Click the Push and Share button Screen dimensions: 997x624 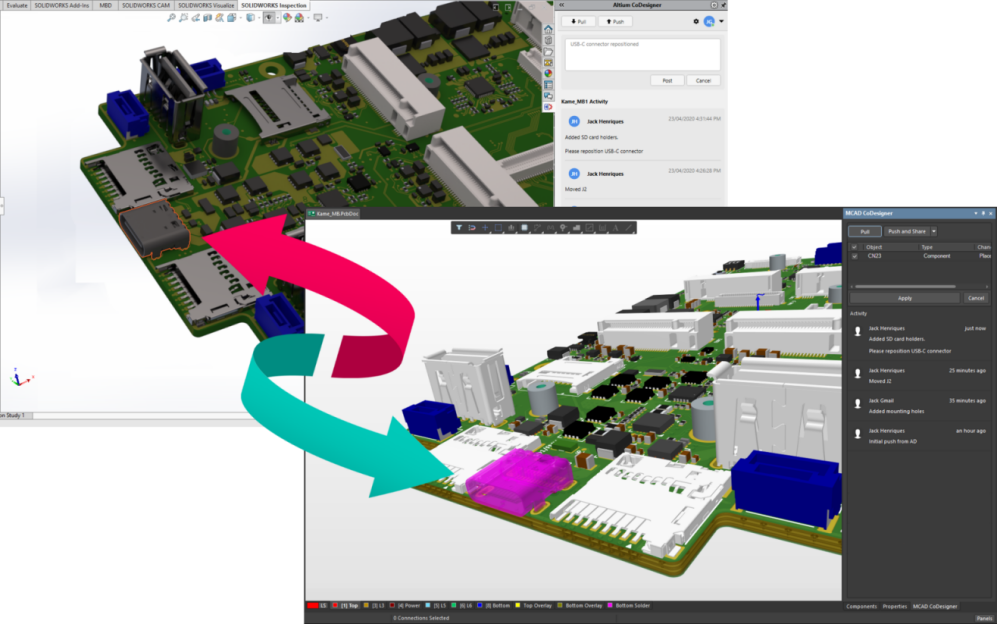click(x=907, y=232)
